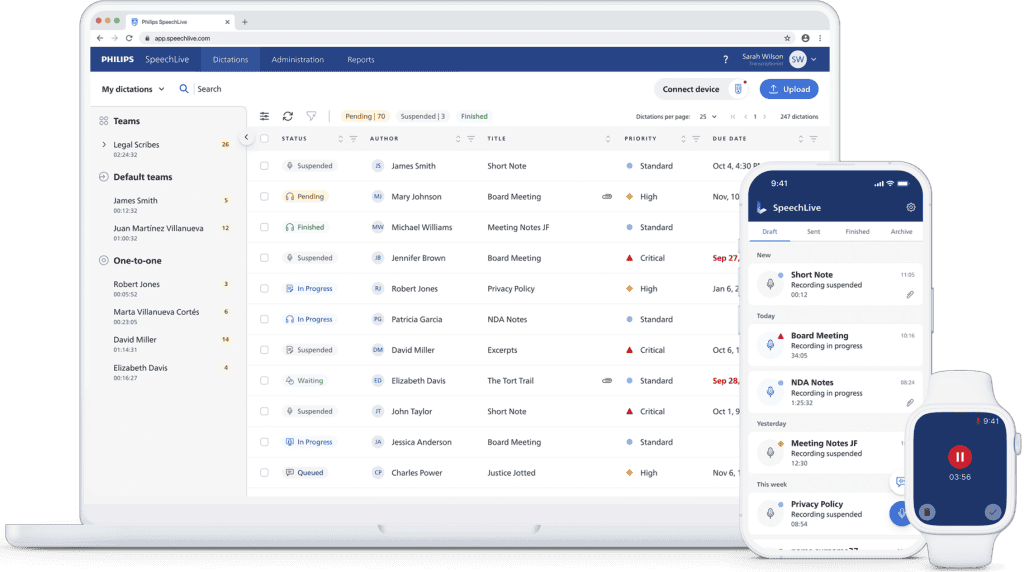Check the Patricia Garcia row
Image resolution: width=1024 pixels, height=572 pixels.
click(x=264, y=319)
